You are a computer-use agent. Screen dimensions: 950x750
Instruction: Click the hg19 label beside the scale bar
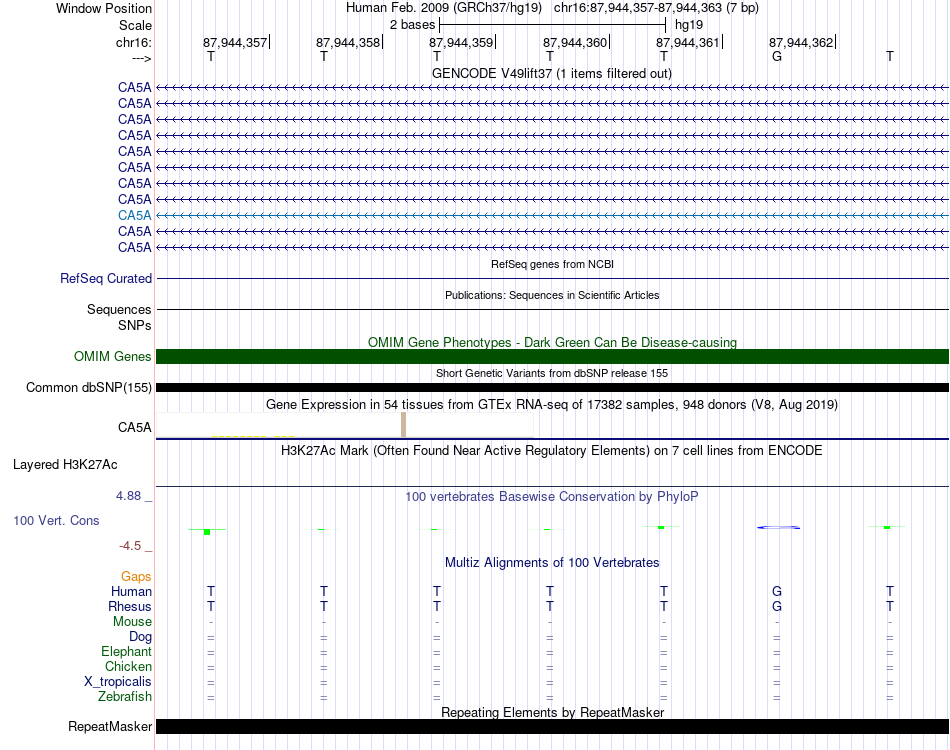coord(689,25)
